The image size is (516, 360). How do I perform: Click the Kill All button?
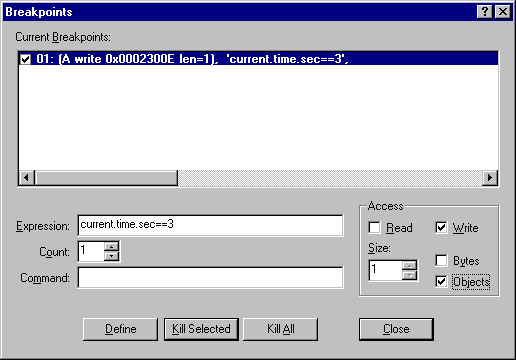pyautogui.click(x=281, y=329)
